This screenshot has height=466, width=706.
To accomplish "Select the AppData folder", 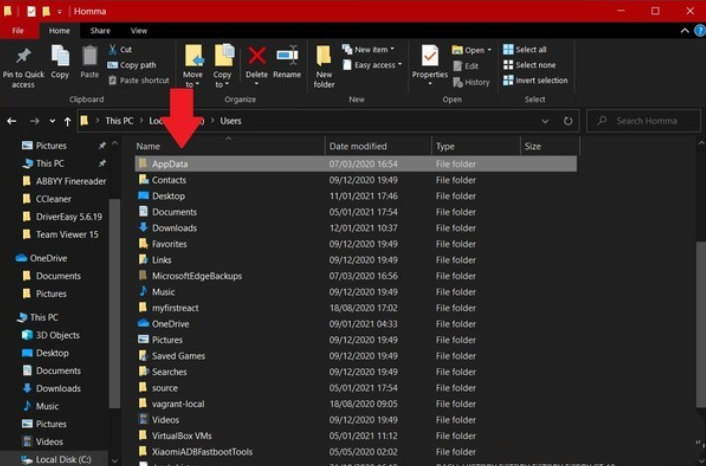I will point(355,163).
